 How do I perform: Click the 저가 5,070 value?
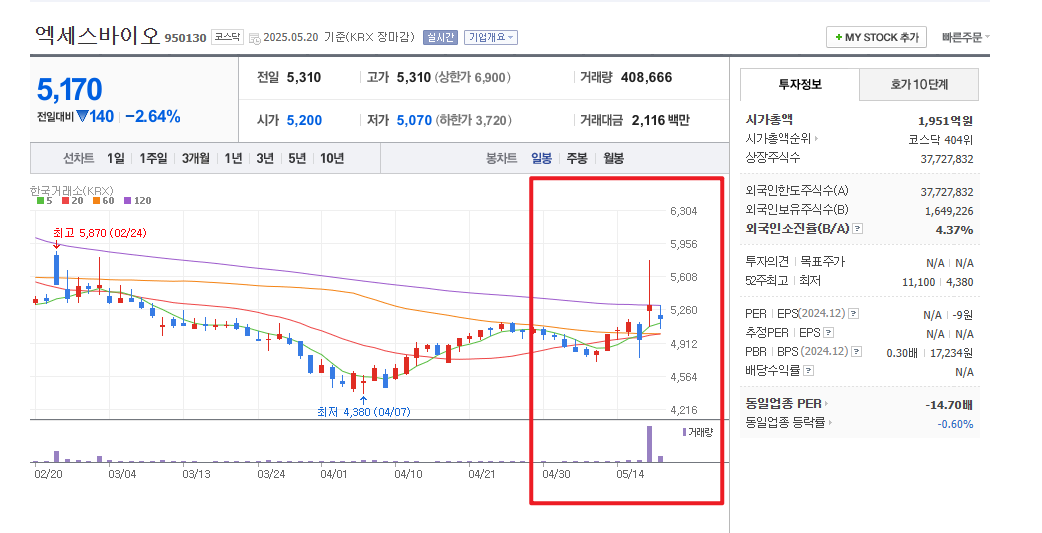tap(414, 120)
